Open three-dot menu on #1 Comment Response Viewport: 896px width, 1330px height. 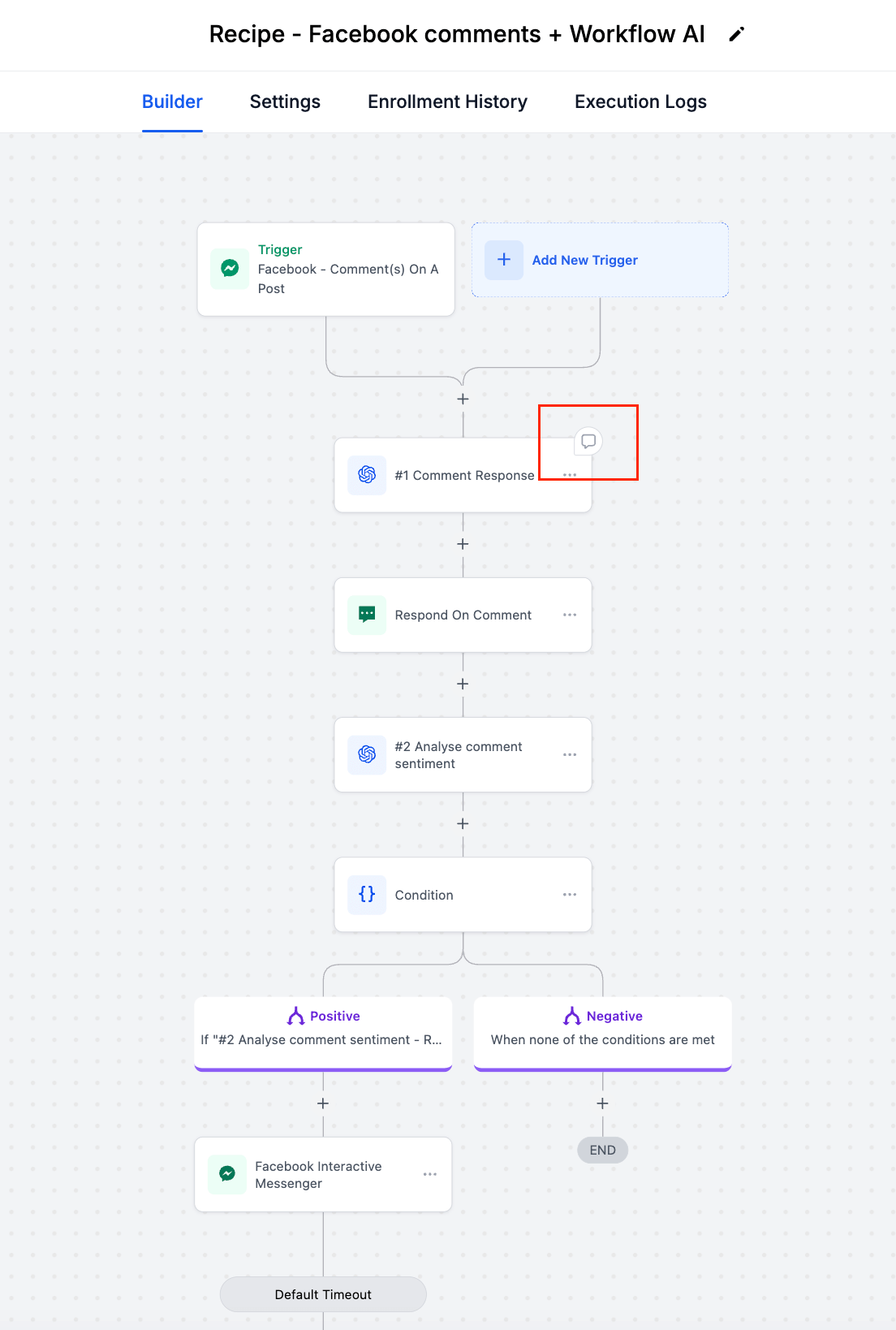click(x=570, y=475)
